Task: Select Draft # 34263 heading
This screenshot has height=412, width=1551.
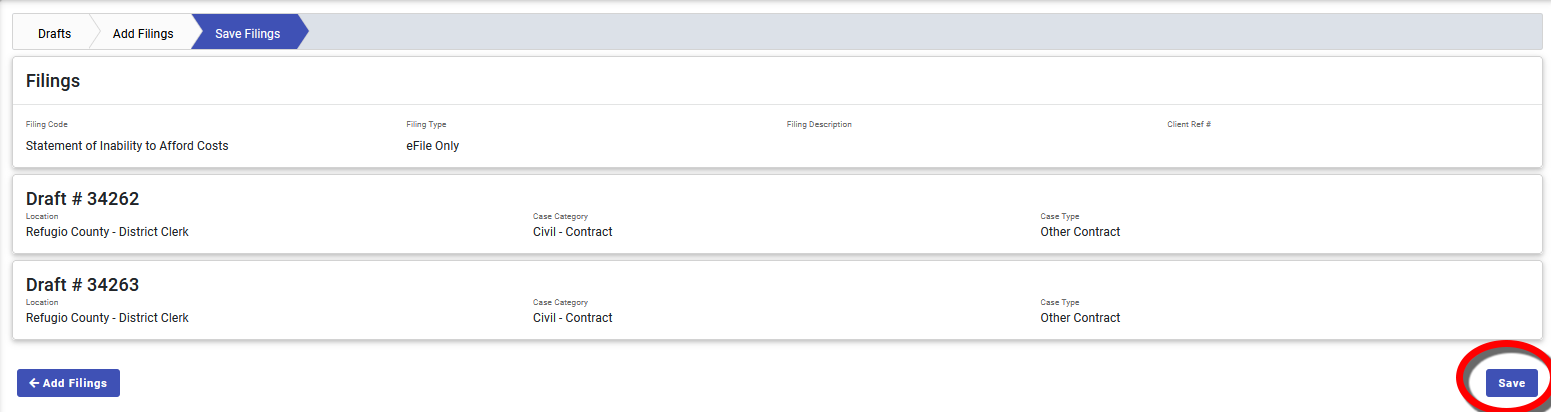Action: 82,285
